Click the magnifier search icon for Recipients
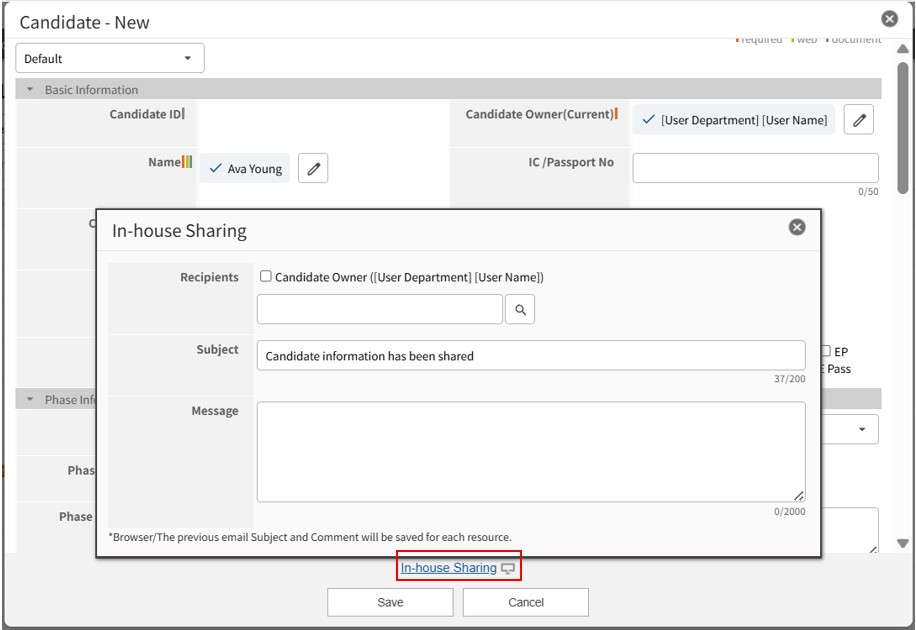Image resolution: width=916 pixels, height=630 pixels. pyautogui.click(x=520, y=310)
